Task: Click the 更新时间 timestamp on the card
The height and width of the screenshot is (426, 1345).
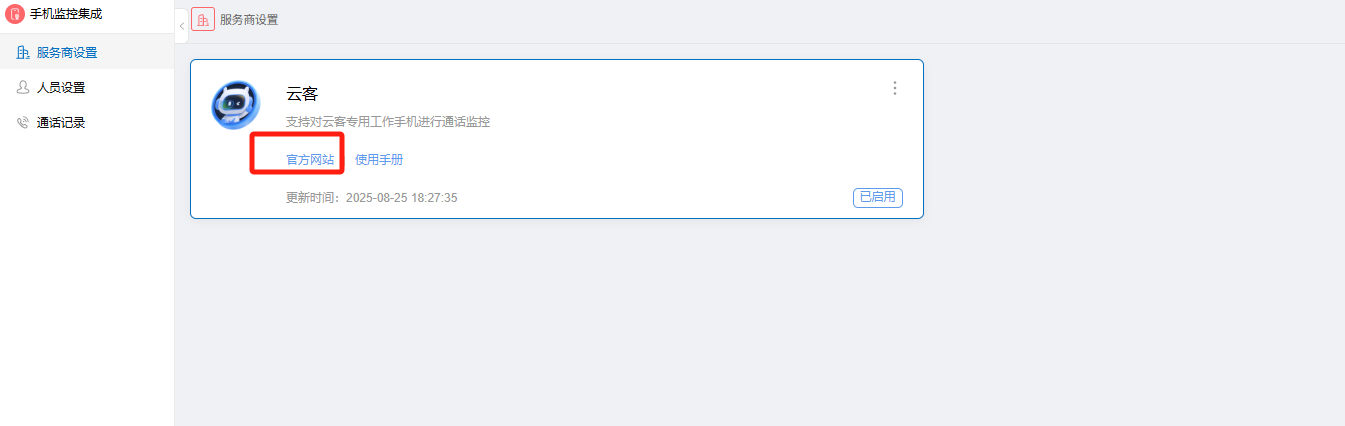Action: click(372, 198)
